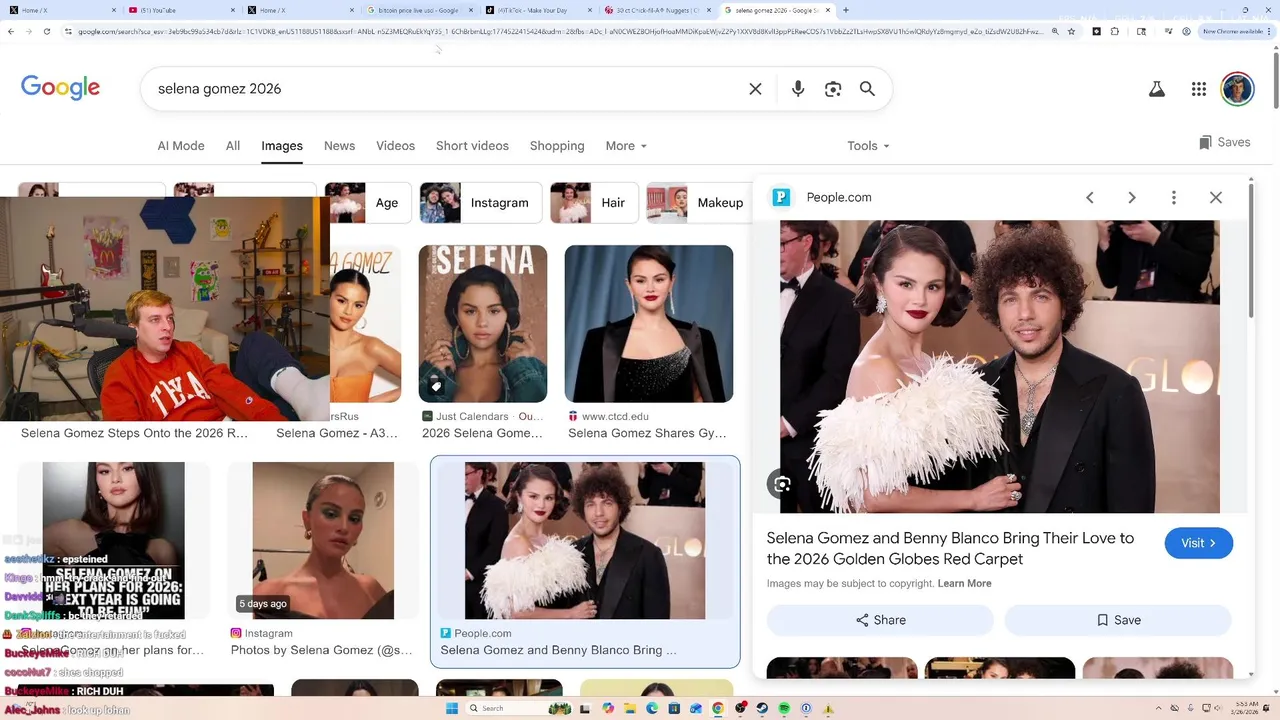Click the browser address bar URL
Viewport: 1280px width, 720px height.
click(x=560, y=32)
